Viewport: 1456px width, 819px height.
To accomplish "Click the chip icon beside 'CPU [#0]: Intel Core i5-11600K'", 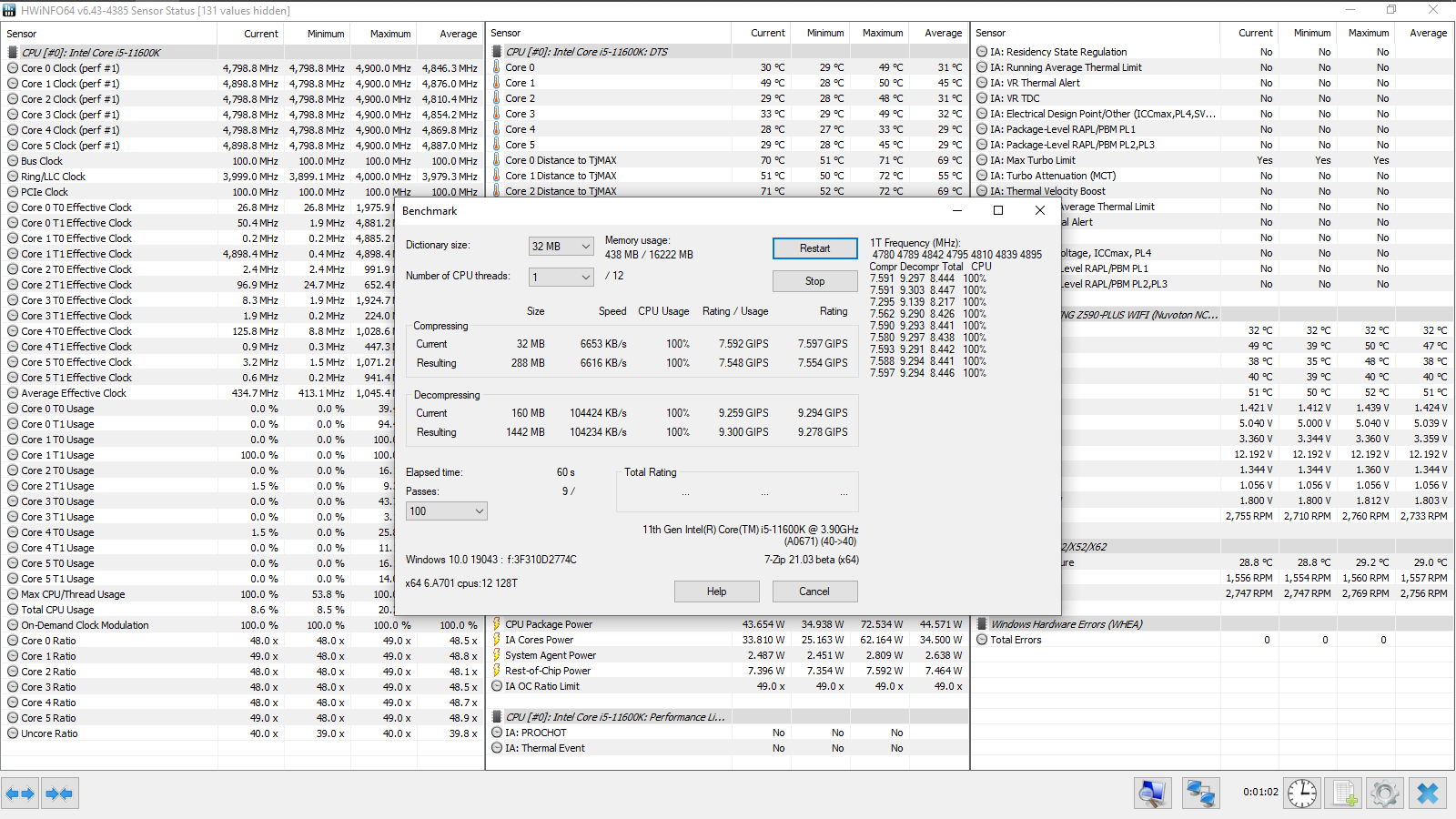I will click(13, 53).
